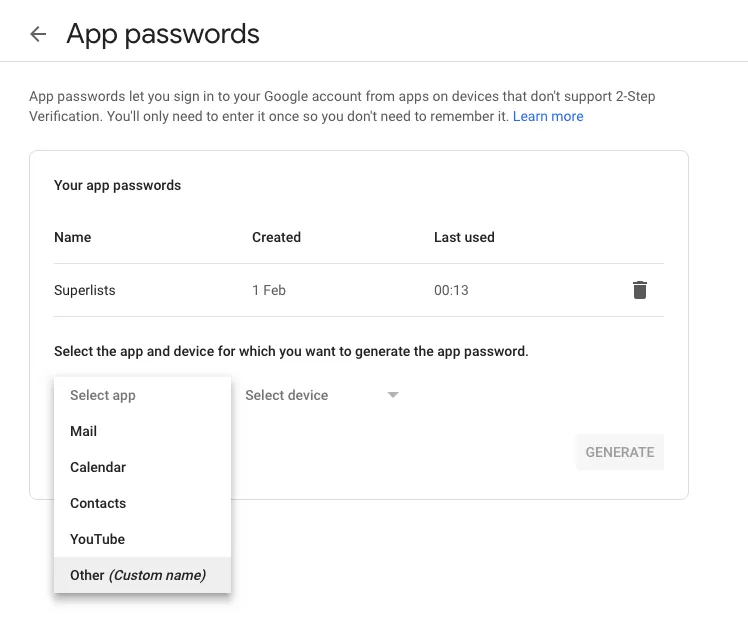Click the Last used column header
The image size is (748, 628).
click(x=464, y=237)
